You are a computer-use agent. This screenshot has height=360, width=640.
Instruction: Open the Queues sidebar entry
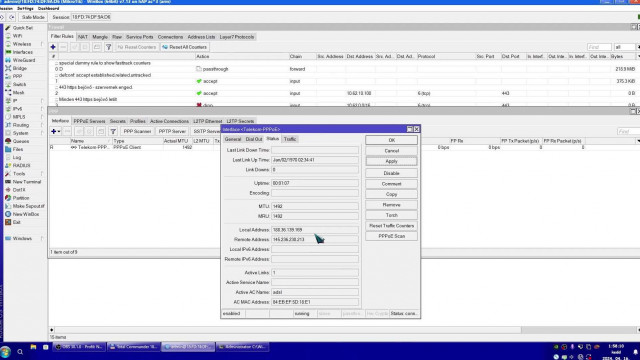tap(20, 141)
